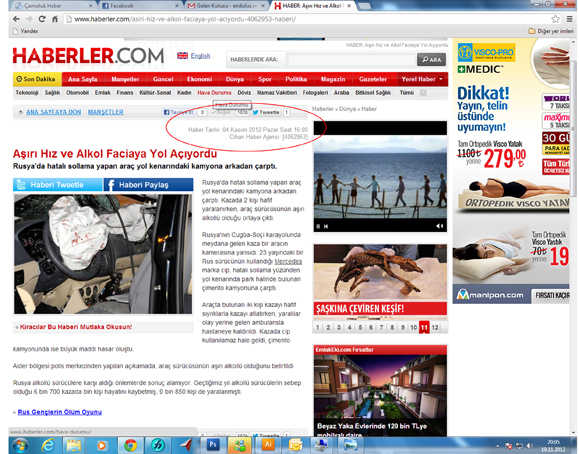Open the Chrome menu icon
This screenshot has height=454, width=579.
point(570,19)
